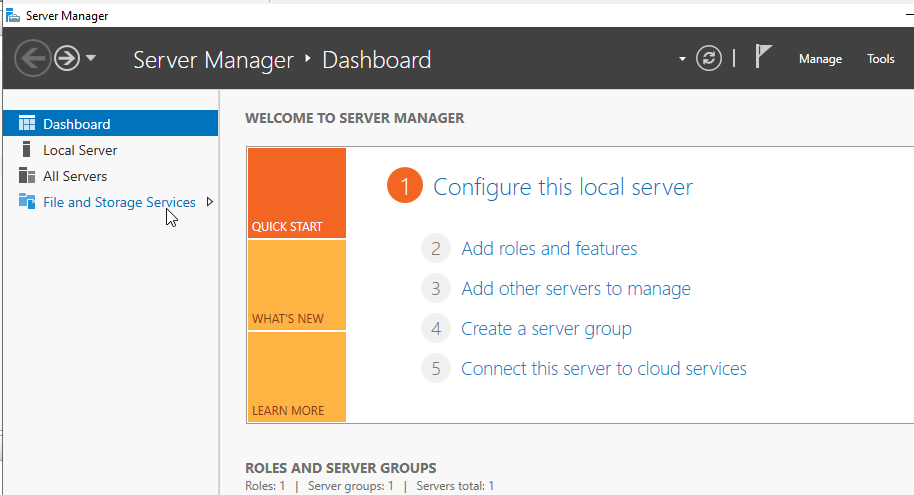Click Add roles and features link
The image size is (914, 495).
549,249
